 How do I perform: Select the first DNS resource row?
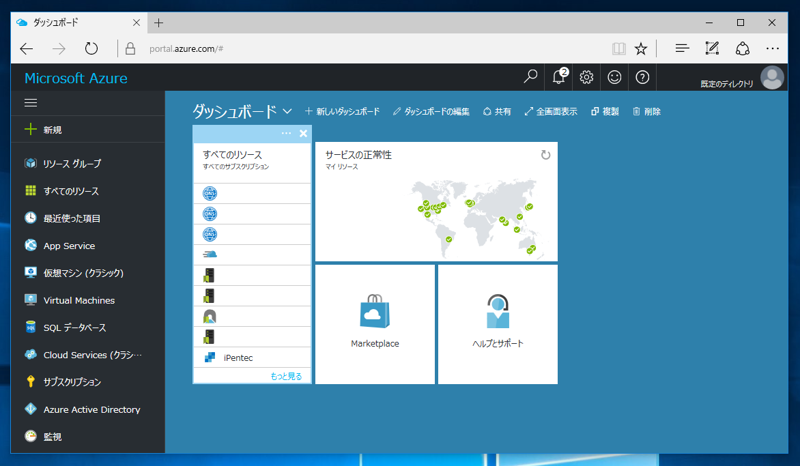pos(252,193)
